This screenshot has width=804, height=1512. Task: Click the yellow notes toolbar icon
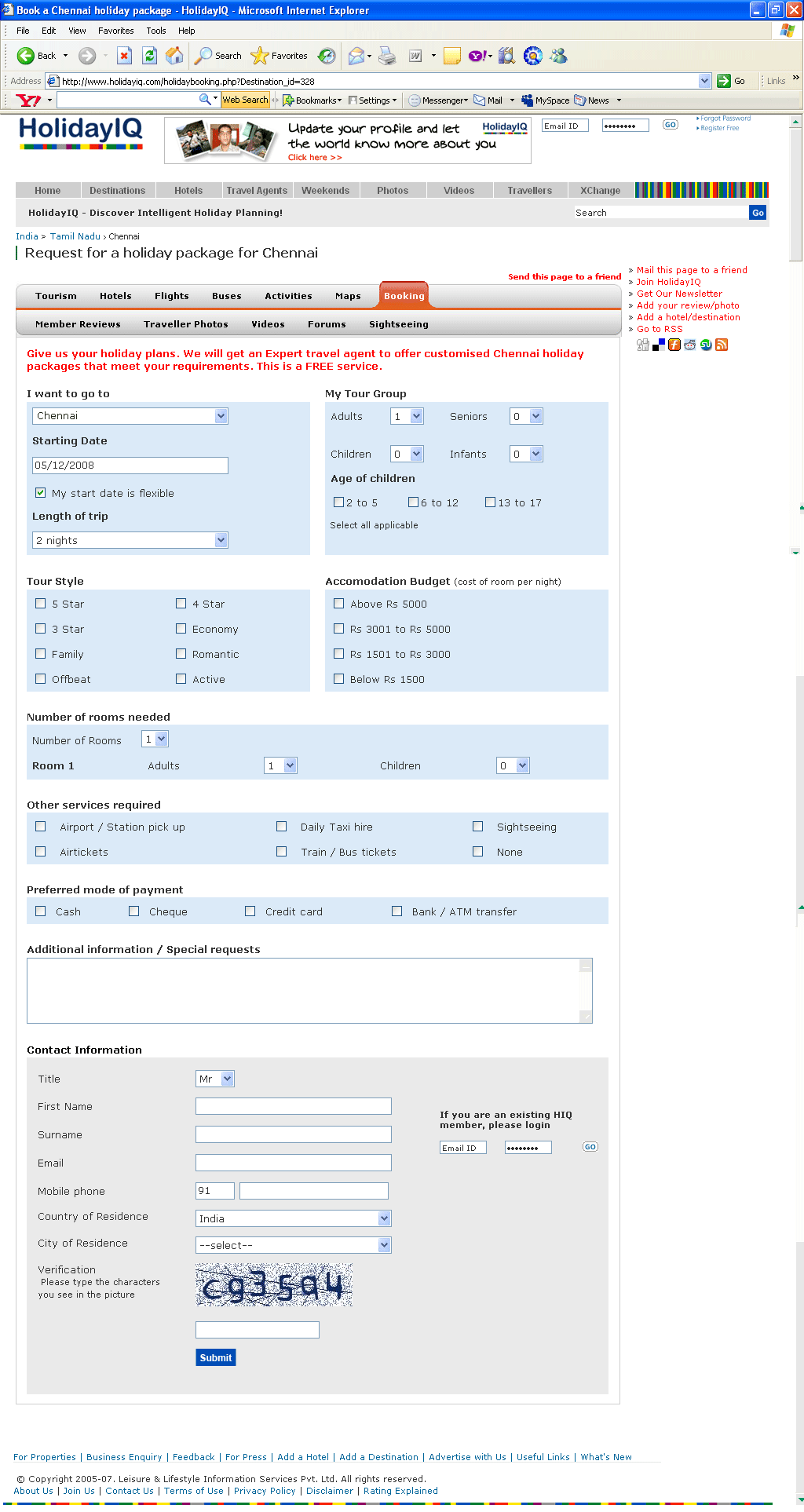coord(452,56)
